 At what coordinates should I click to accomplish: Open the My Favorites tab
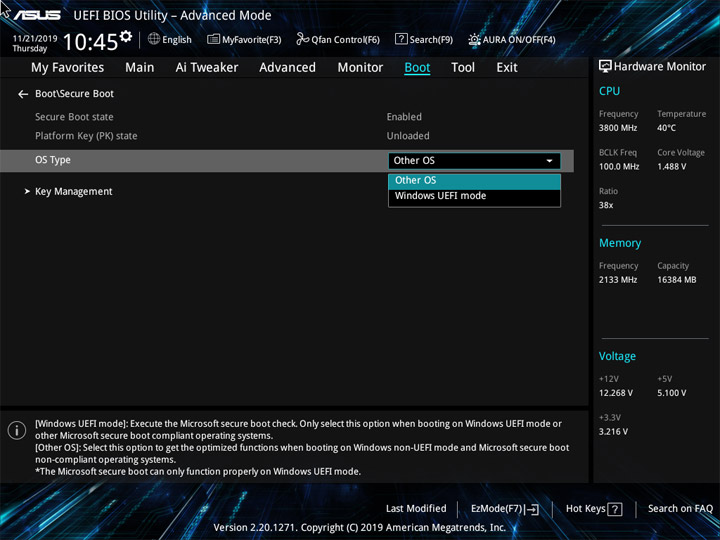coord(68,68)
